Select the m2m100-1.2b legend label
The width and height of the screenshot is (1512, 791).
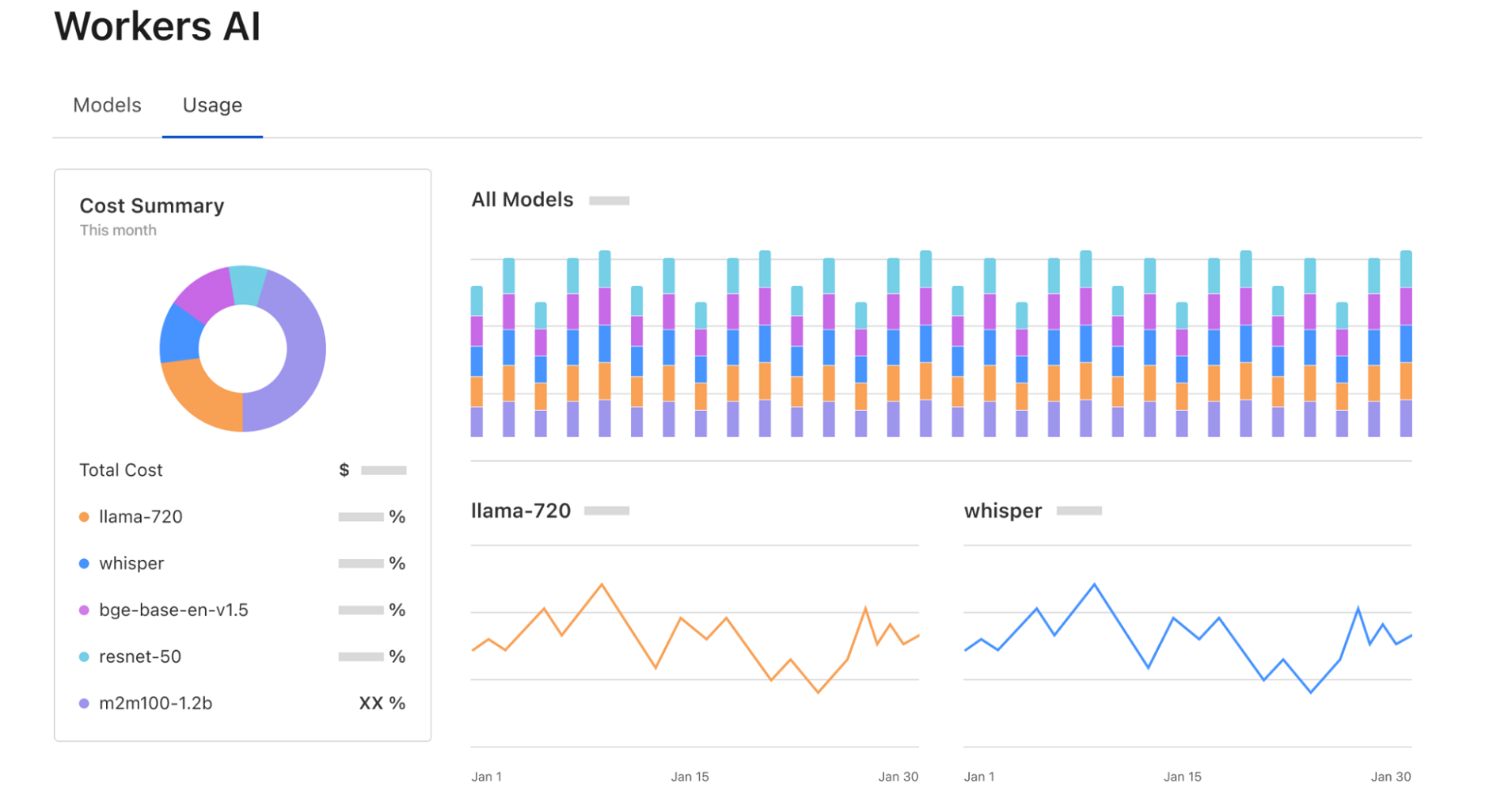click(x=155, y=704)
